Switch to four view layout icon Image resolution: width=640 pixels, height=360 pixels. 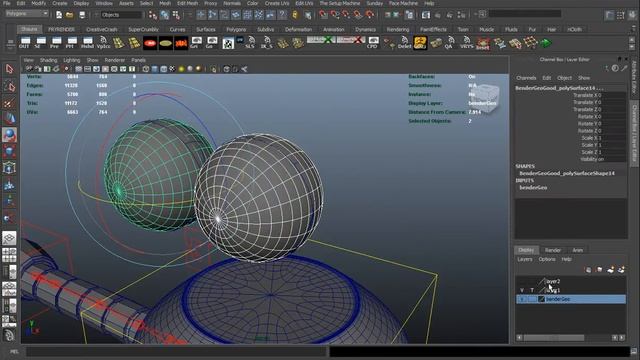coord(9,255)
